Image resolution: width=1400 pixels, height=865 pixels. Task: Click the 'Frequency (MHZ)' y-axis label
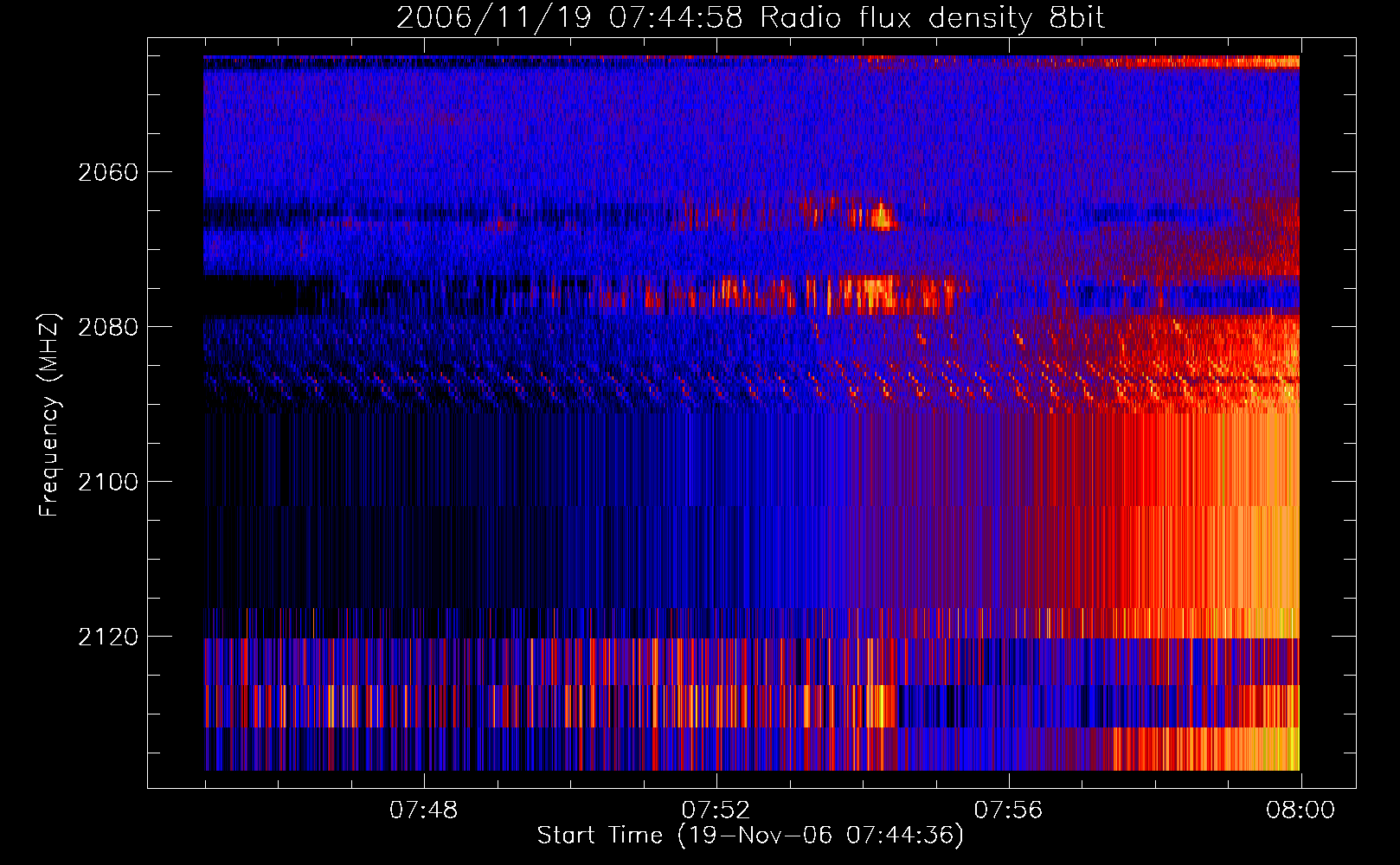[x=49, y=415]
